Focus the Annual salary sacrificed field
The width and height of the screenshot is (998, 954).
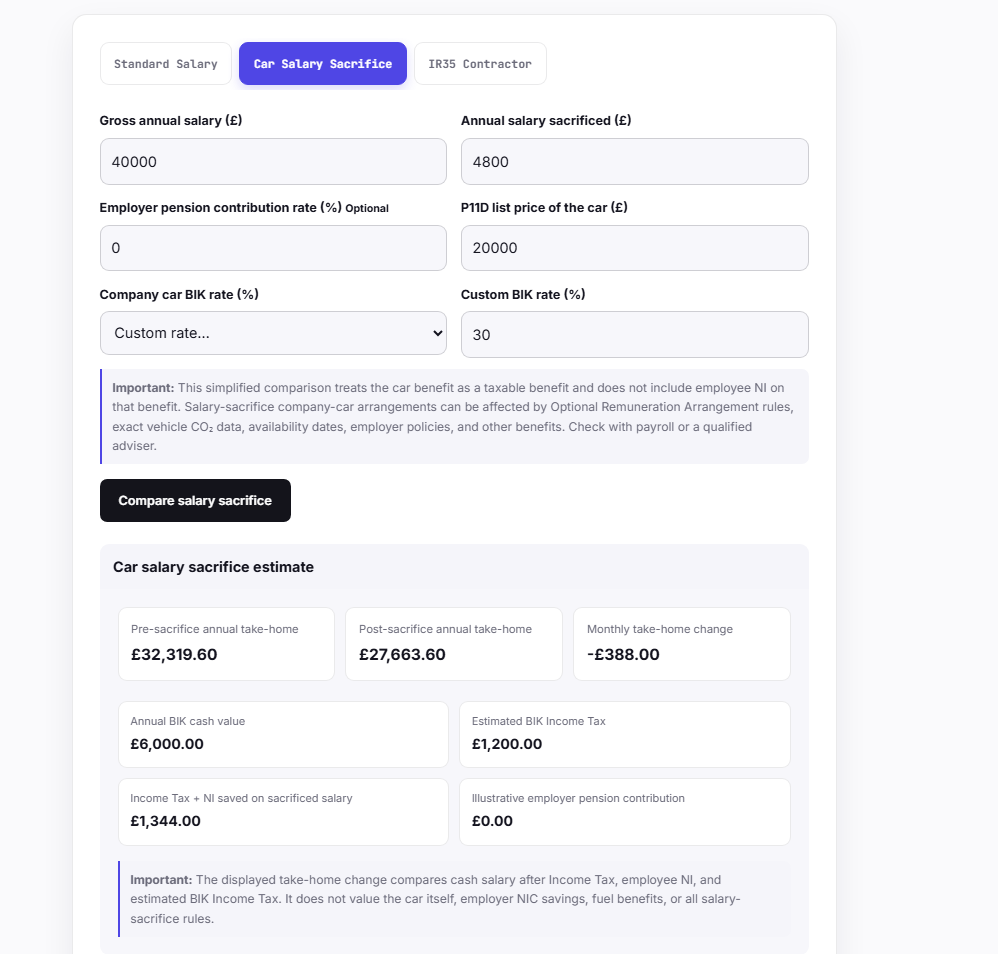pyautogui.click(x=635, y=162)
